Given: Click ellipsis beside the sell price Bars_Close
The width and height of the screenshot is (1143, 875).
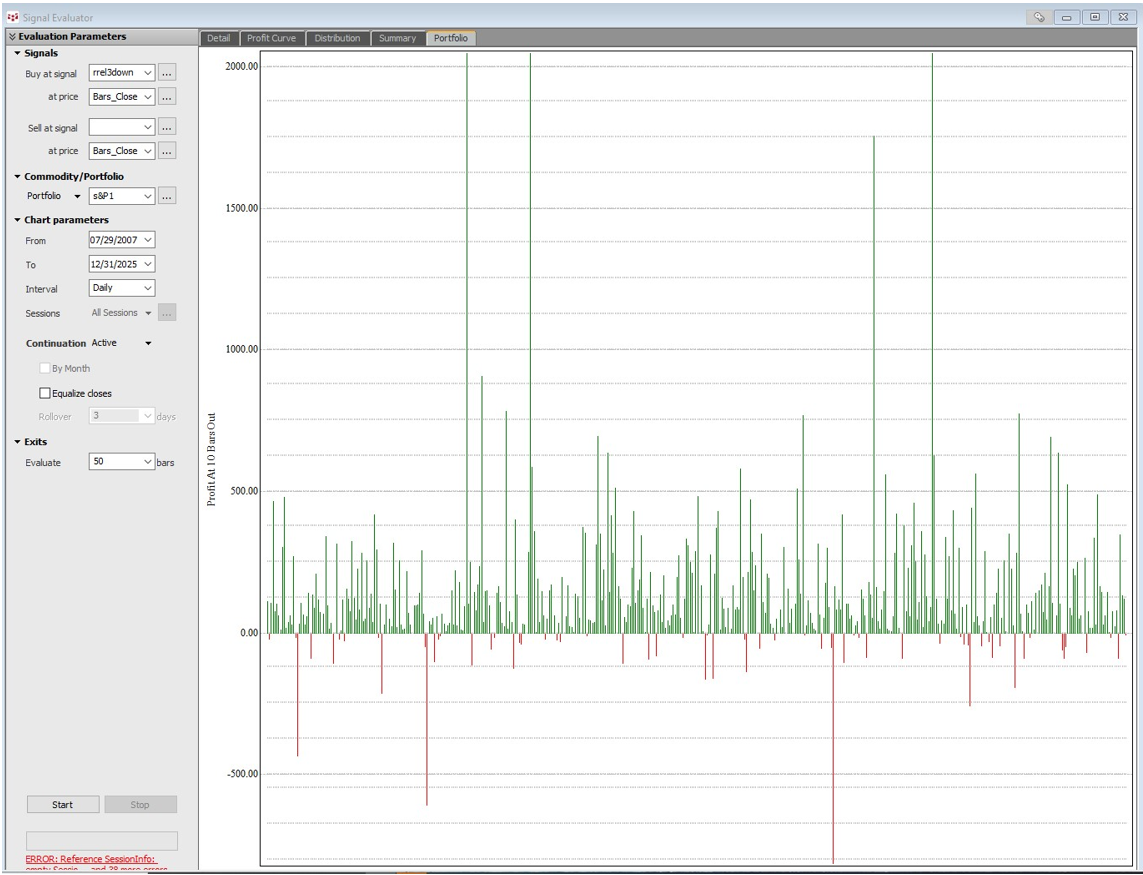Looking at the screenshot, I should (167, 151).
